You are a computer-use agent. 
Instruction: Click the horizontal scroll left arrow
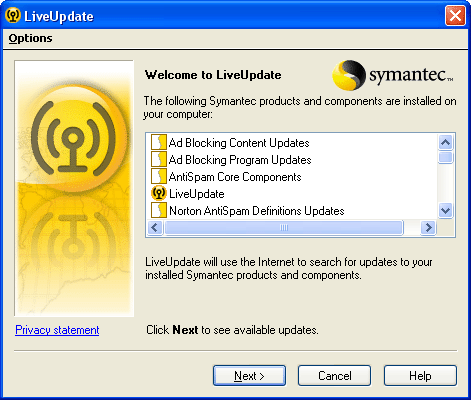click(155, 228)
